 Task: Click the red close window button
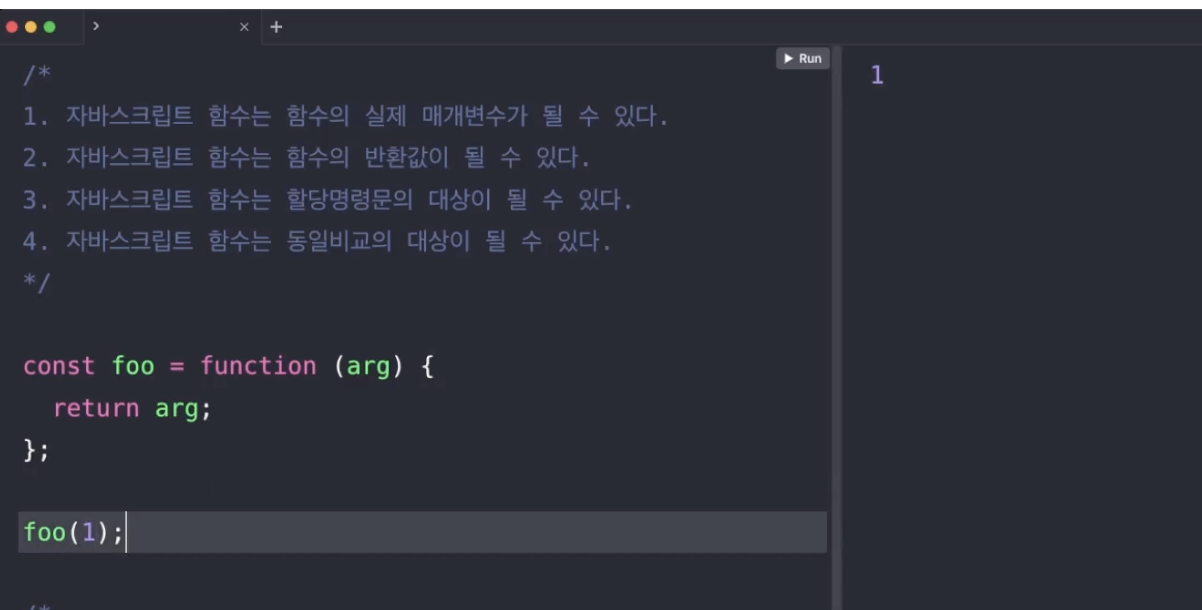(x=12, y=27)
